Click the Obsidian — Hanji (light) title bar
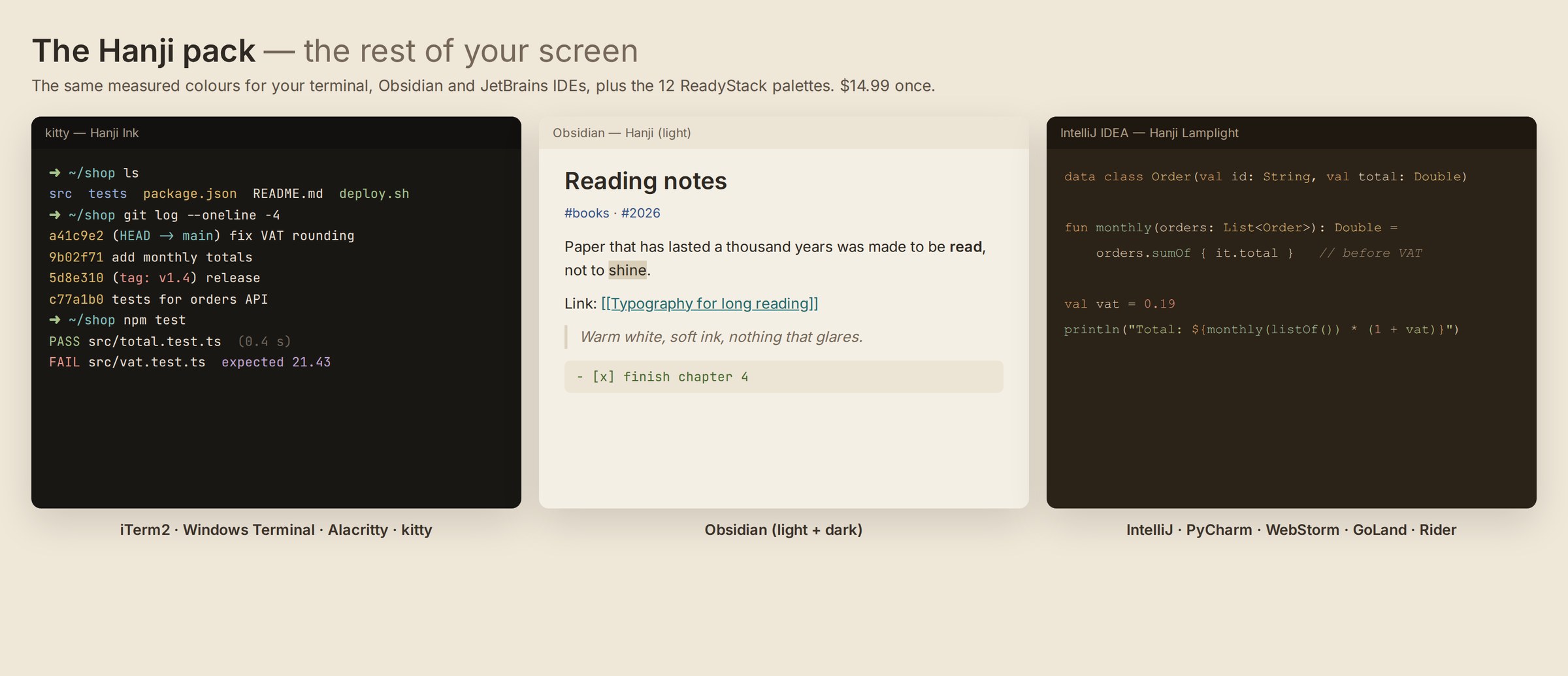The image size is (1568, 676). (784, 133)
